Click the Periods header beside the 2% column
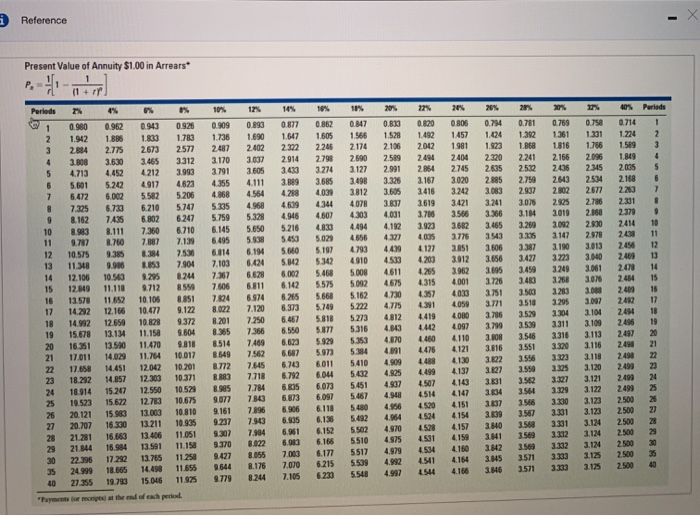This screenshot has height=516, width=700. point(43,111)
